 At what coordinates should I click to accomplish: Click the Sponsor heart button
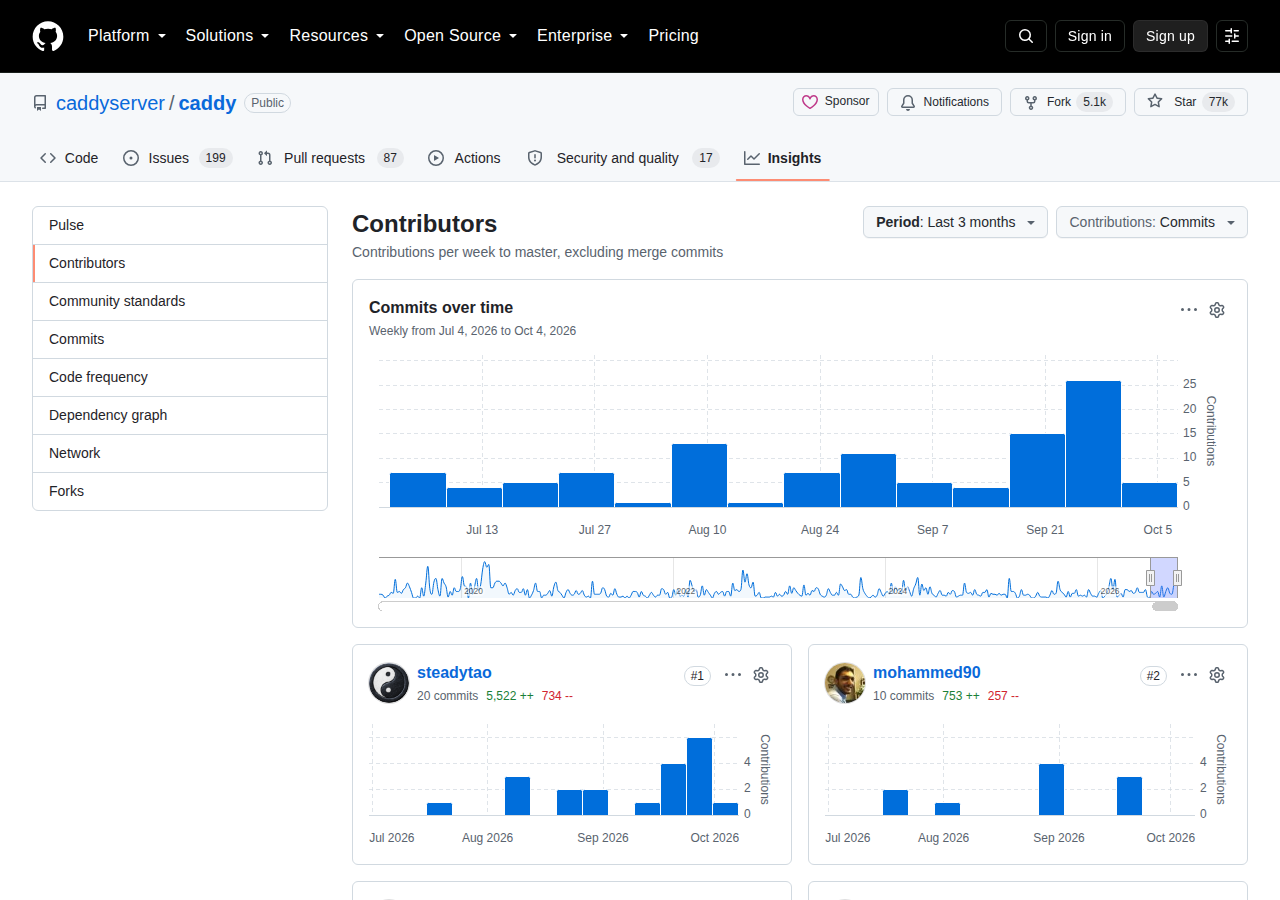click(x=836, y=102)
